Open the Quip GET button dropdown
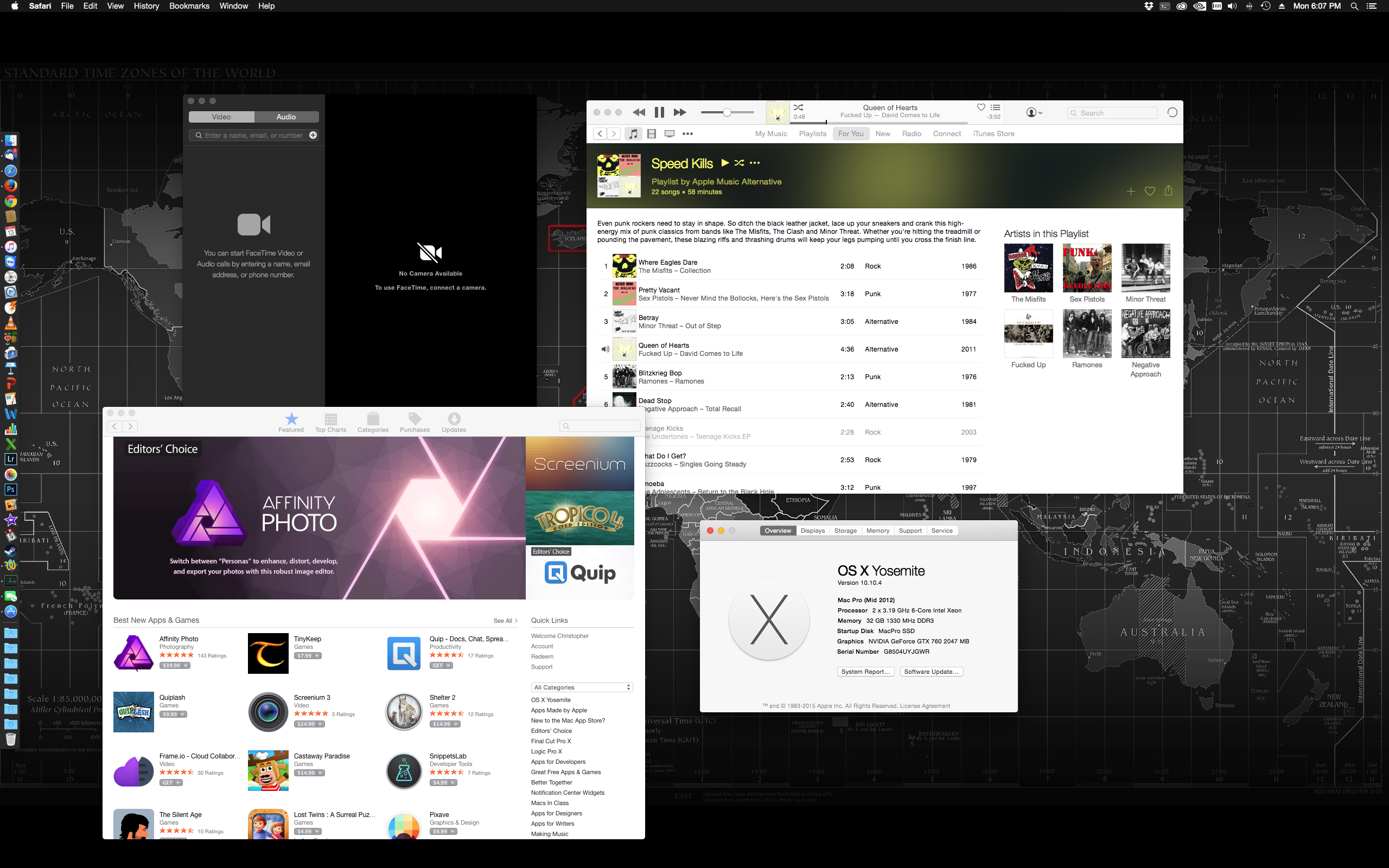1389x868 pixels. [449, 665]
